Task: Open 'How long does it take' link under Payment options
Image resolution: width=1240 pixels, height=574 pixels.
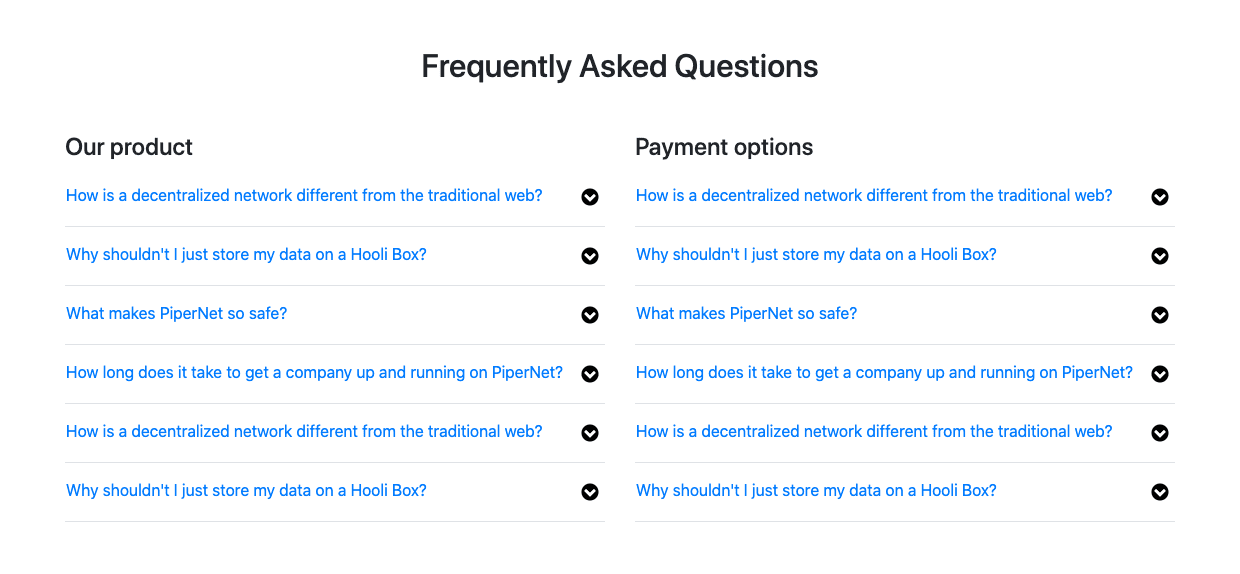Action: [884, 373]
